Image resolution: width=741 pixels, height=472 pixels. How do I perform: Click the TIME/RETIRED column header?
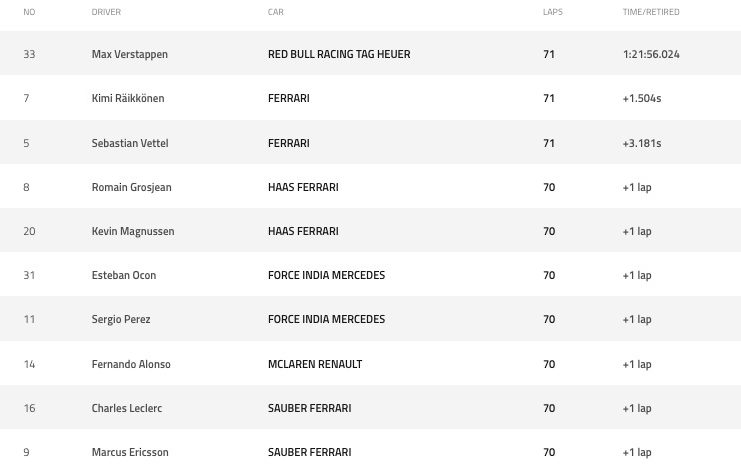coord(650,12)
